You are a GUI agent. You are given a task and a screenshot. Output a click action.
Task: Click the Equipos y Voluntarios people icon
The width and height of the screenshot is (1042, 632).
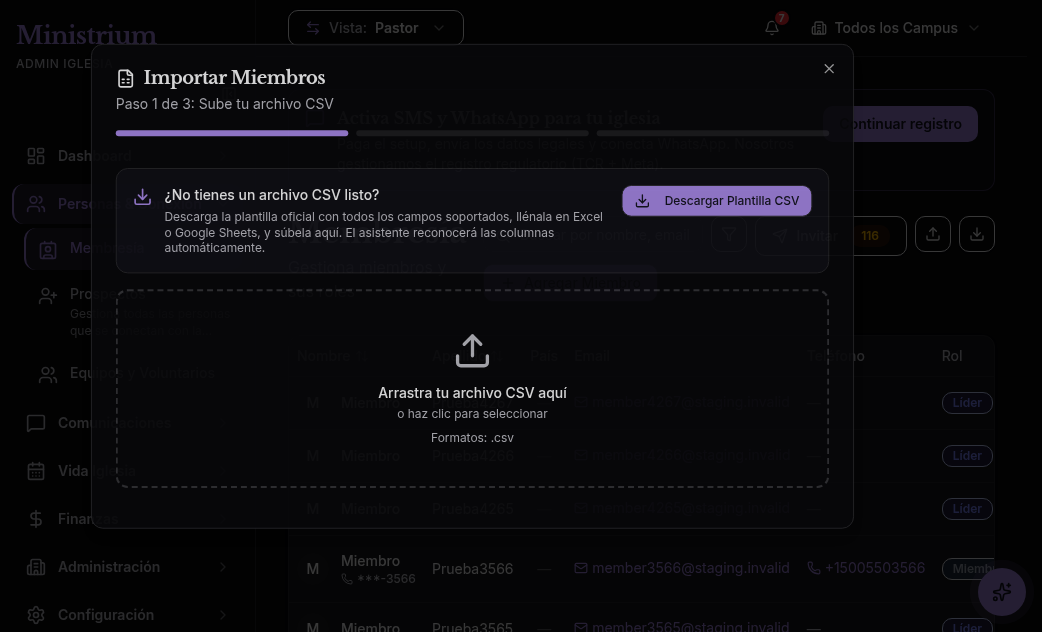coord(48,375)
